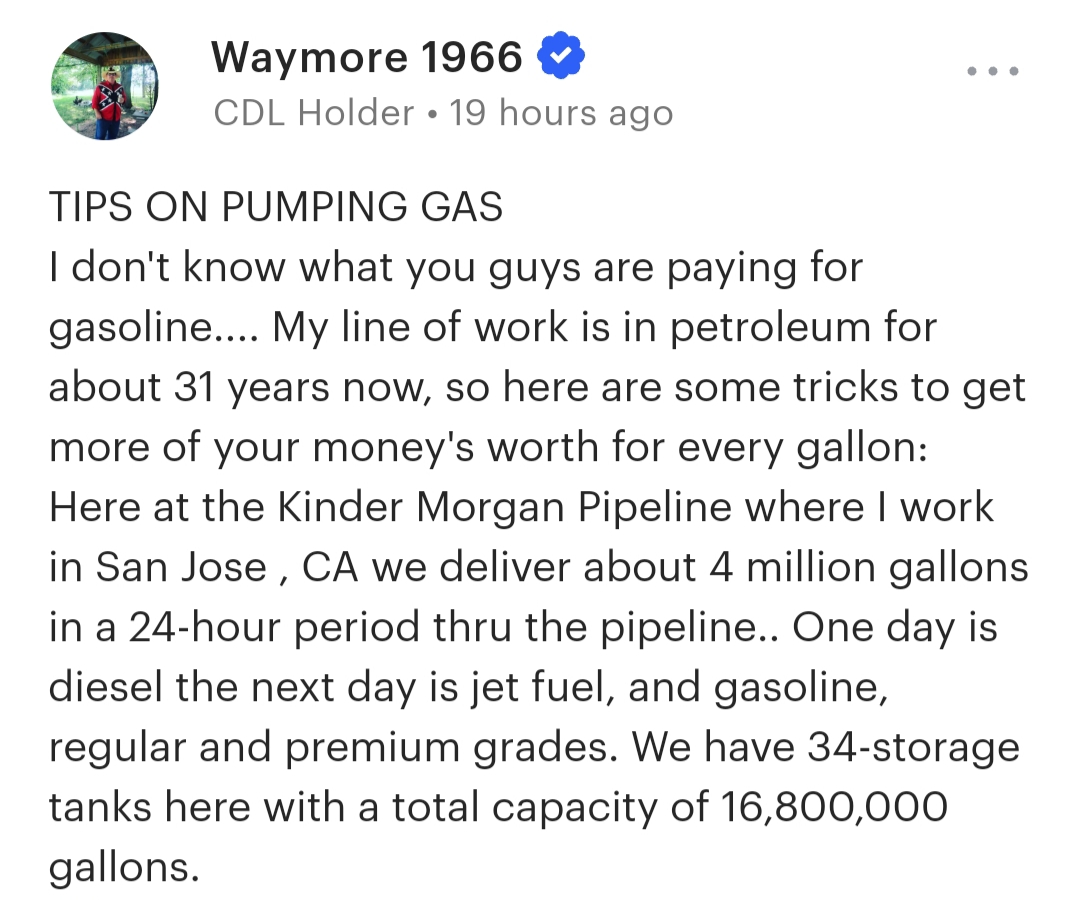Click the 19 hours ago timestamp
The width and height of the screenshot is (1080, 900).
[x=561, y=114]
